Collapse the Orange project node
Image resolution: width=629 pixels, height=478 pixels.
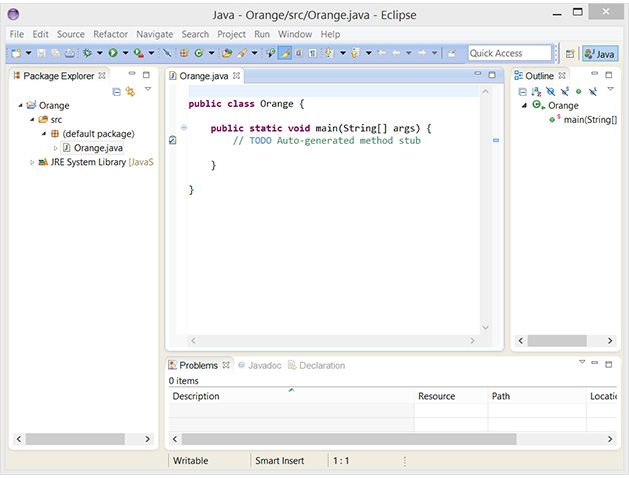tap(20, 105)
